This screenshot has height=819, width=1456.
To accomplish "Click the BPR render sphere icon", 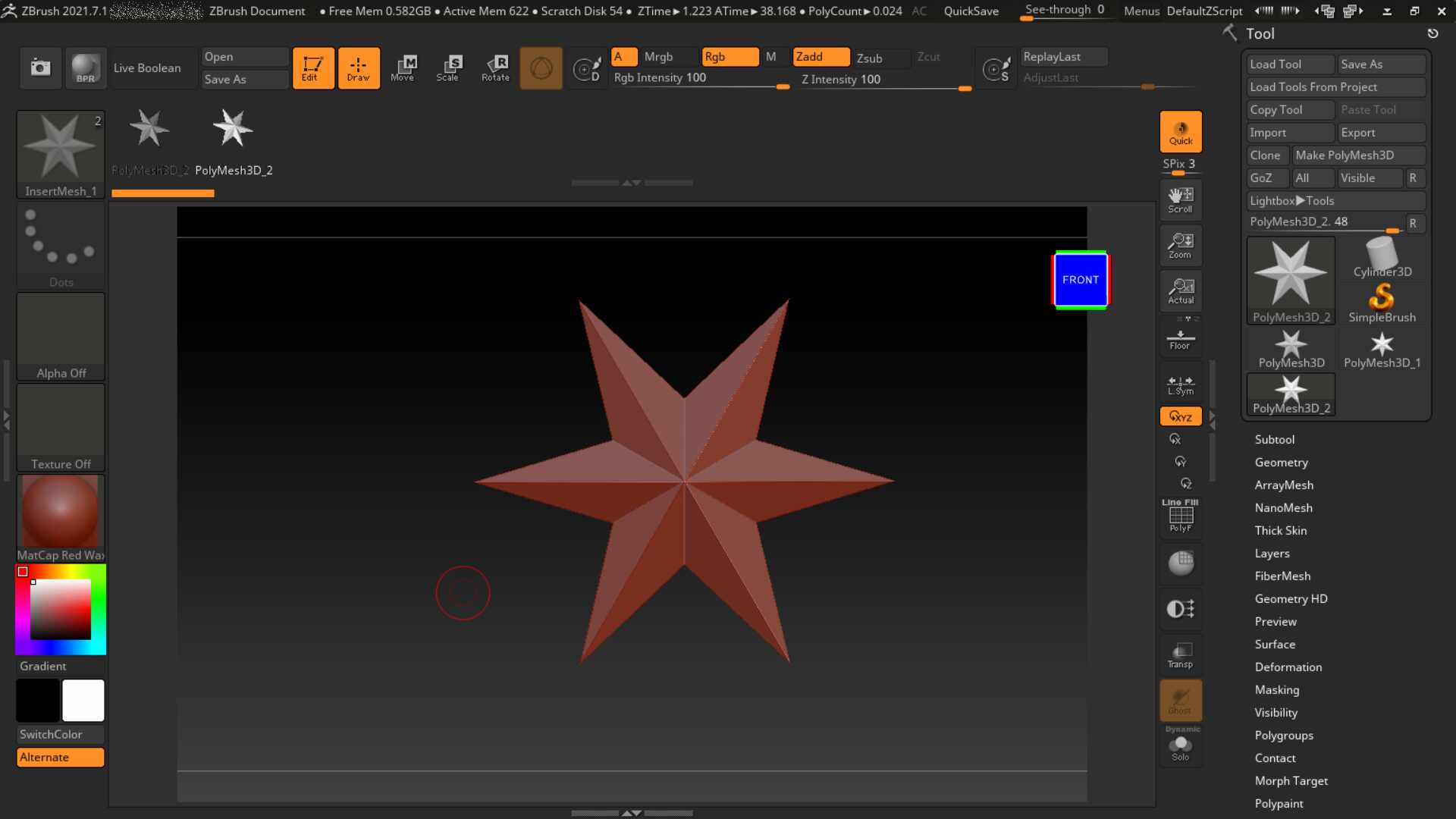I will coord(85,67).
